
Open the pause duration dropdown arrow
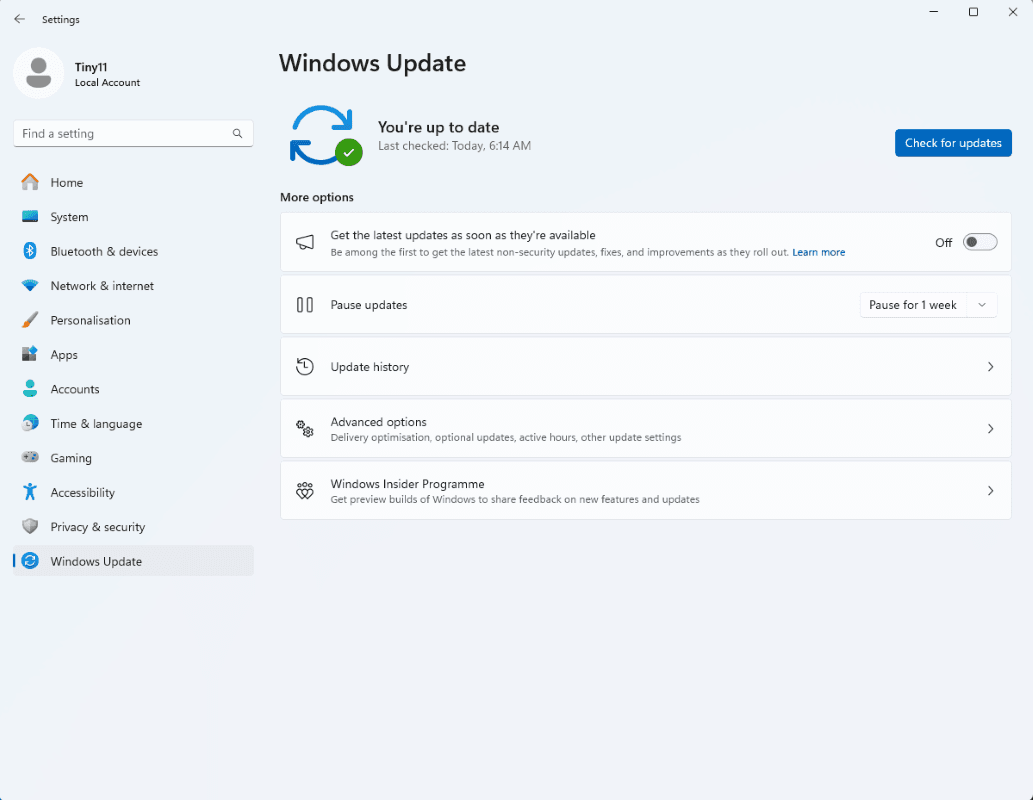pyautogui.click(x=982, y=305)
